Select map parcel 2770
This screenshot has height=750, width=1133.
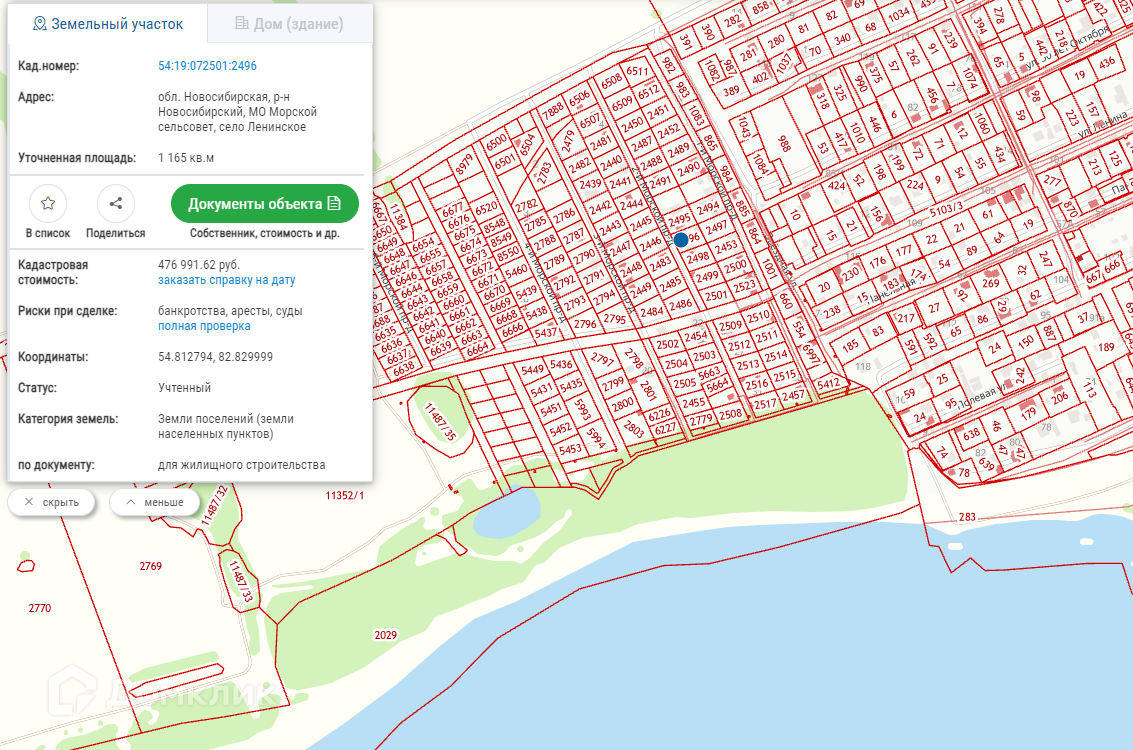click(x=40, y=608)
